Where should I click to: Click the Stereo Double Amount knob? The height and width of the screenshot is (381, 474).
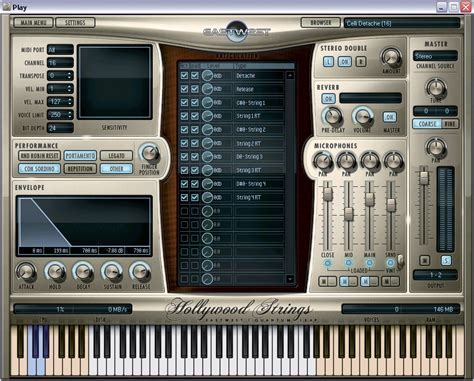pos(391,57)
